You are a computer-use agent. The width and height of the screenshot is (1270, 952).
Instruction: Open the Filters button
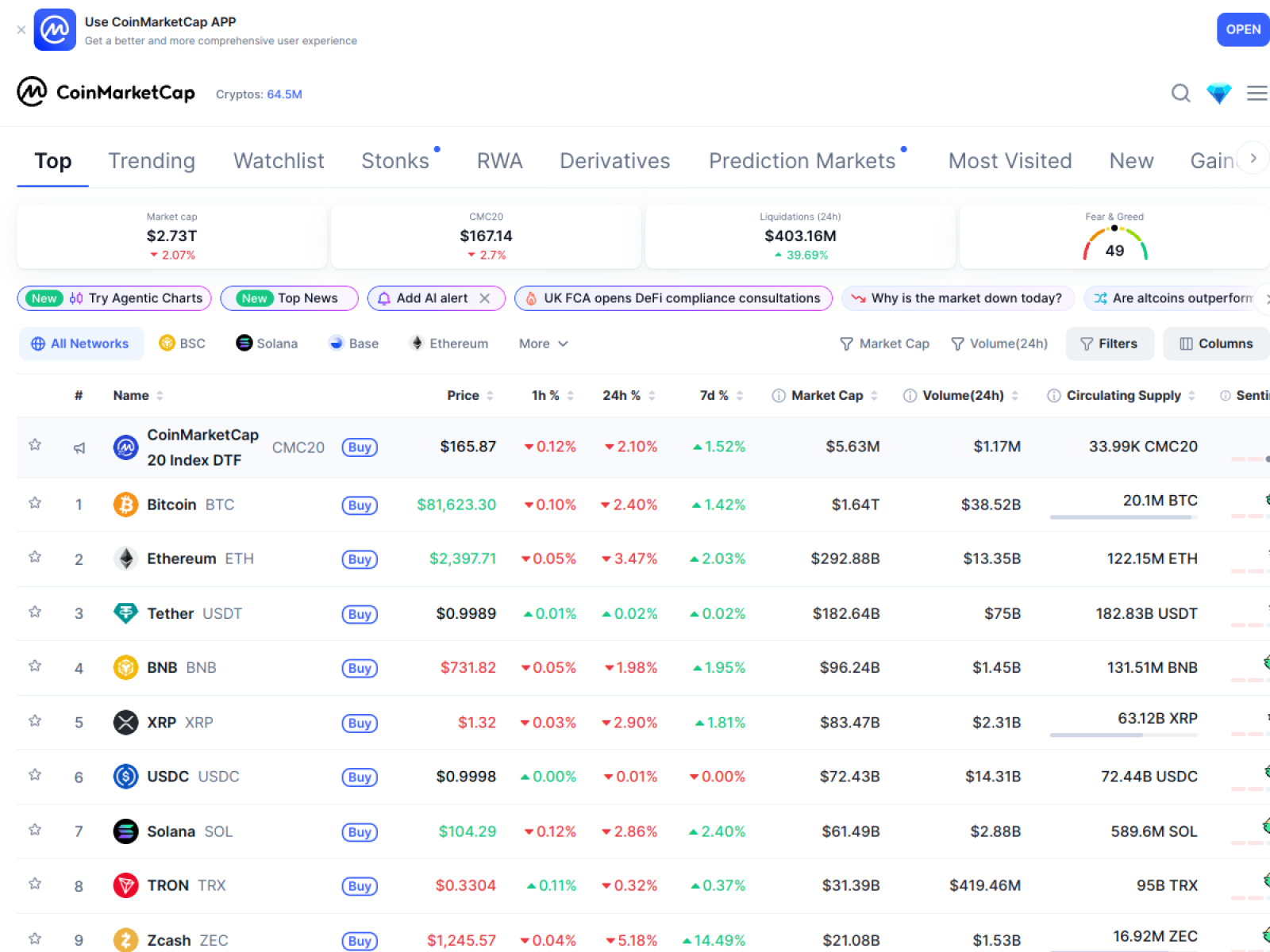click(x=1109, y=344)
